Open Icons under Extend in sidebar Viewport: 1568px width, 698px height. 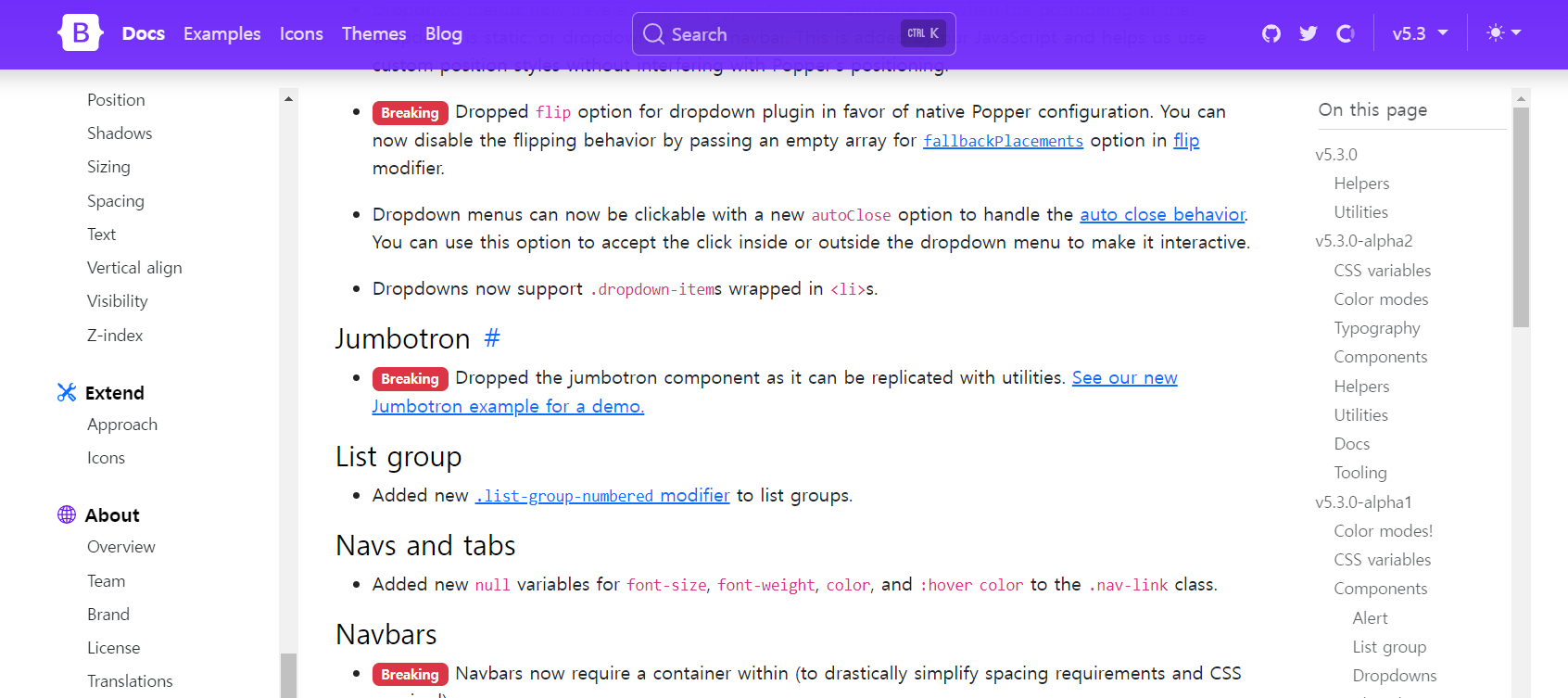pos(106,457)
